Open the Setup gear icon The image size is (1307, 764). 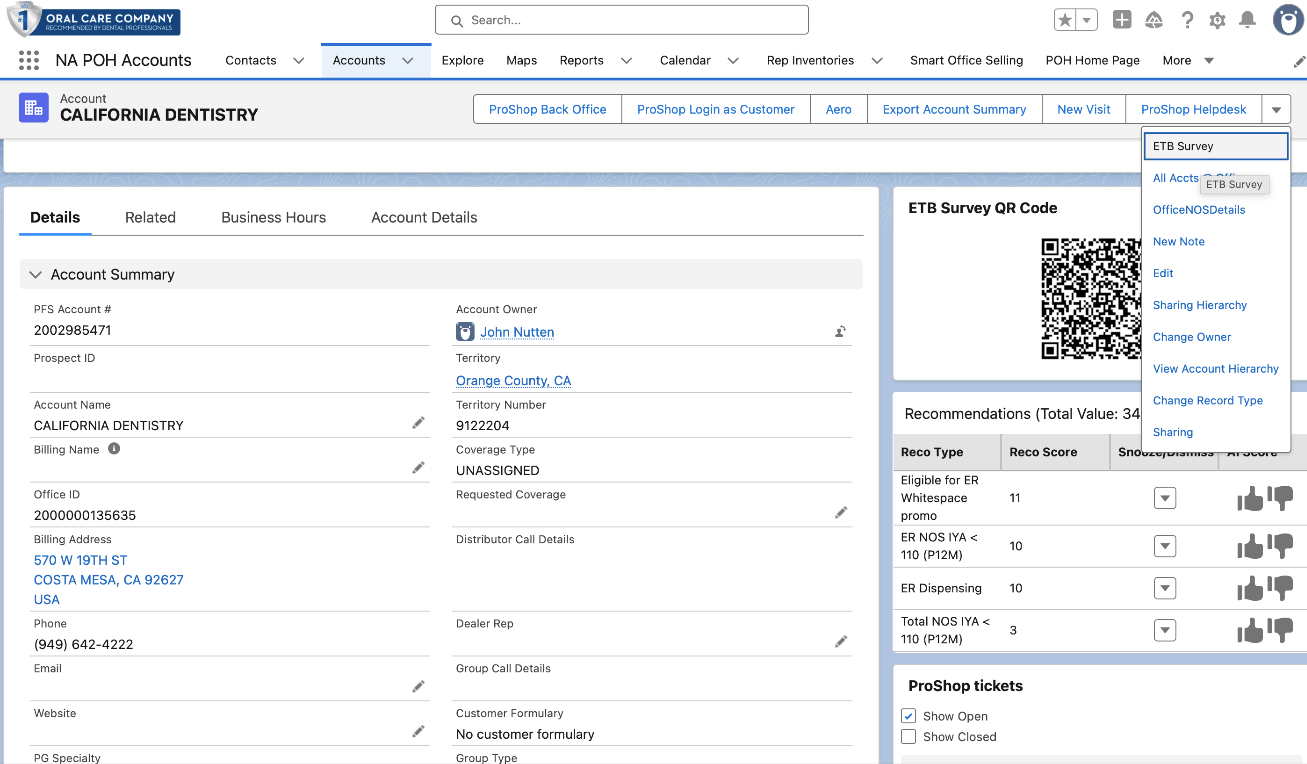[x=1217, y=20]
